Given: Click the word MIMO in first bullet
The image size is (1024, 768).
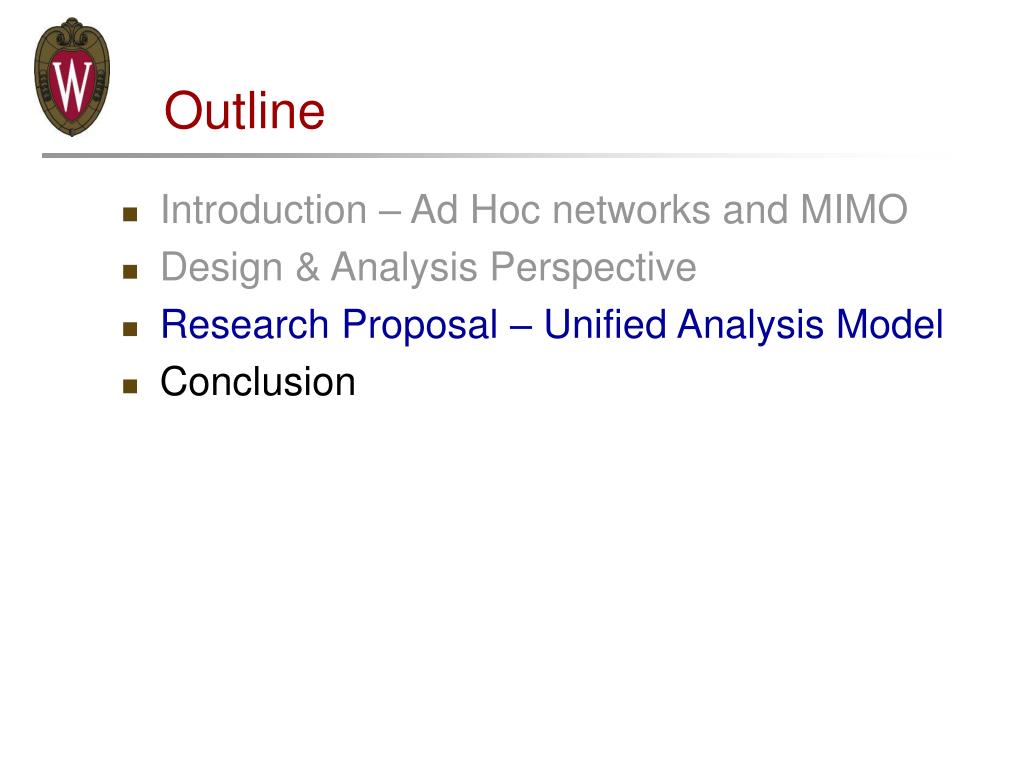Looking at the screenshot, I should click(x=854, y=210).
